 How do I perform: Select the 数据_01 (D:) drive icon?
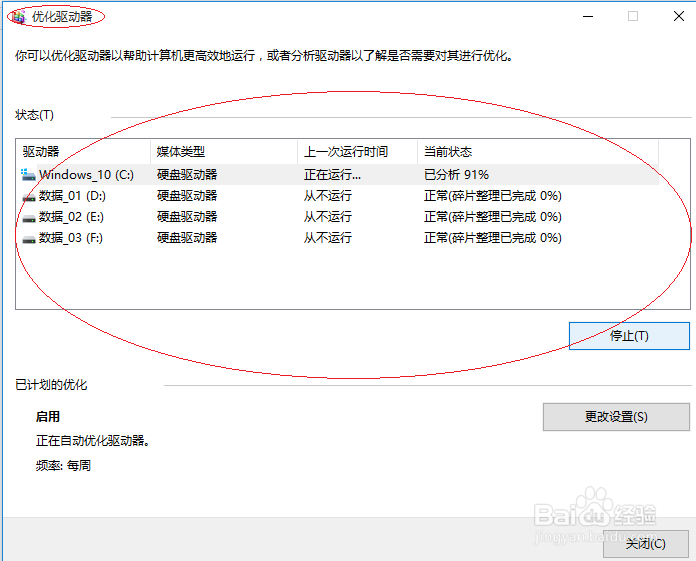point(29,197)
